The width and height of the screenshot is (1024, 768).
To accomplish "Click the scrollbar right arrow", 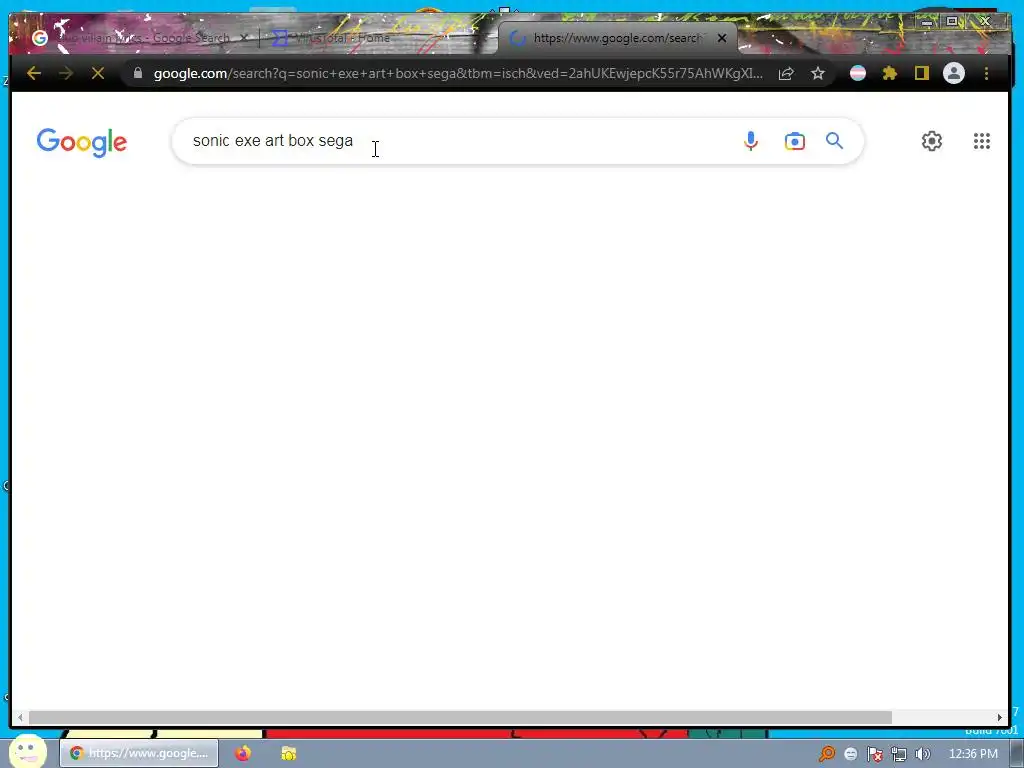I will point(999,718).
